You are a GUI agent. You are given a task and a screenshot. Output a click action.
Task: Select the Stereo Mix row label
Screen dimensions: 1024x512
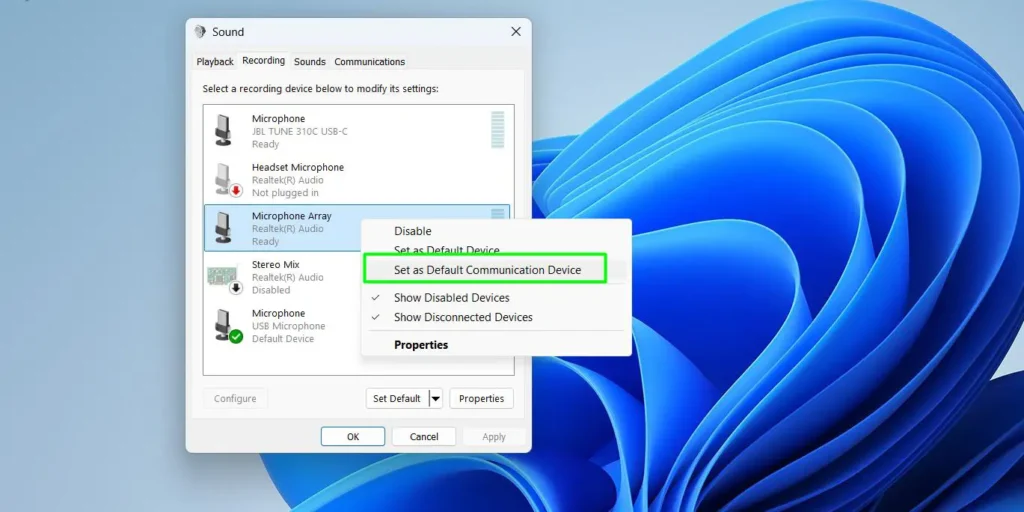[x=276, y=264]
